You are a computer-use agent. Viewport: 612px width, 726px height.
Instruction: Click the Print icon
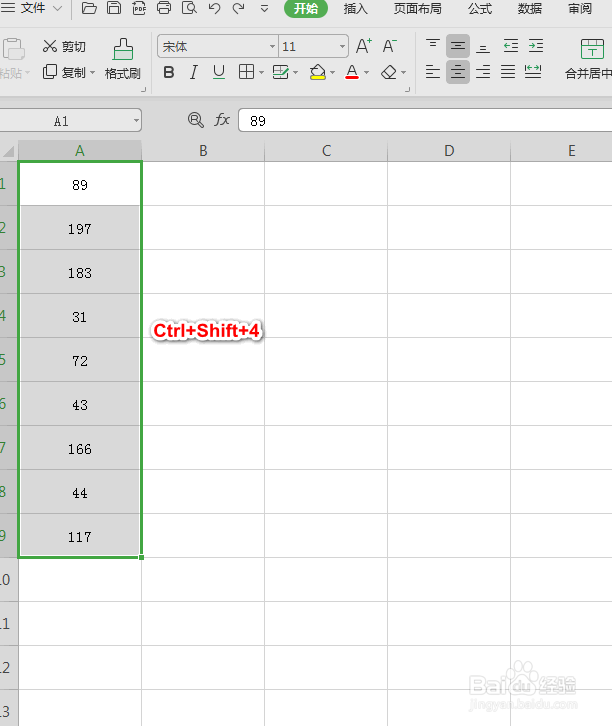pos(164,8)
